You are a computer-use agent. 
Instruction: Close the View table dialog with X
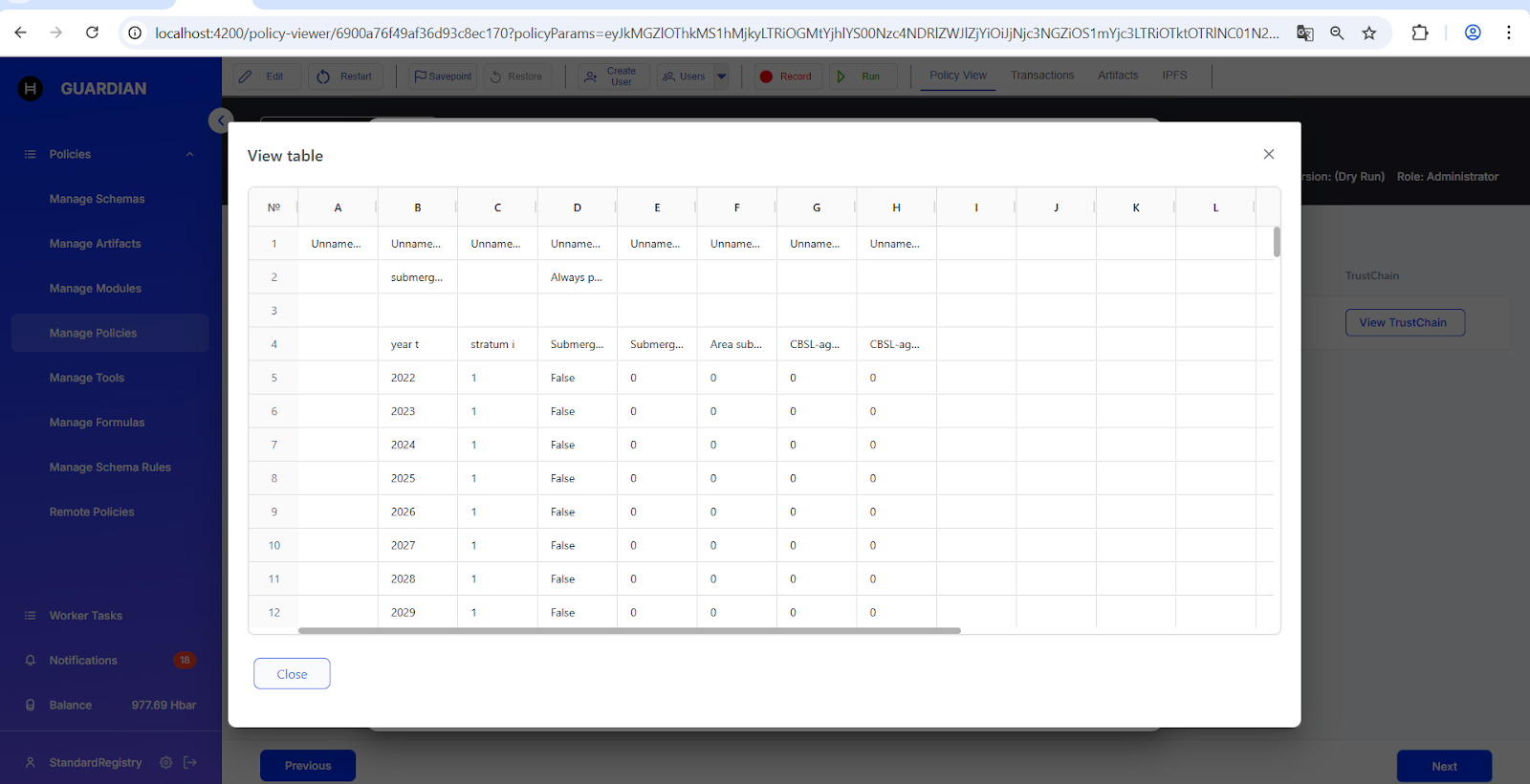coord(1269,154)
